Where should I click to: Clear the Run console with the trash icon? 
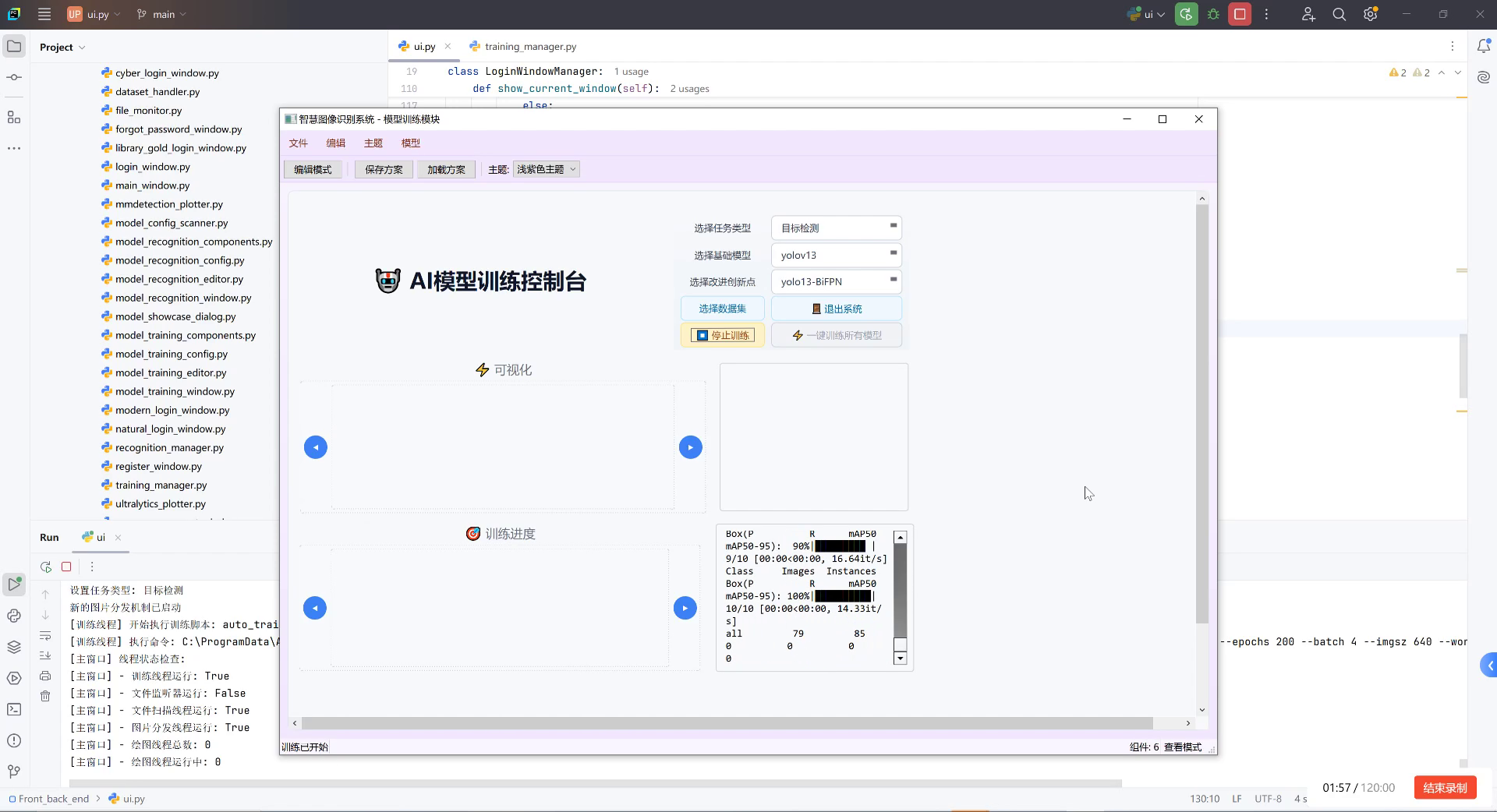[x=45, y=696]
